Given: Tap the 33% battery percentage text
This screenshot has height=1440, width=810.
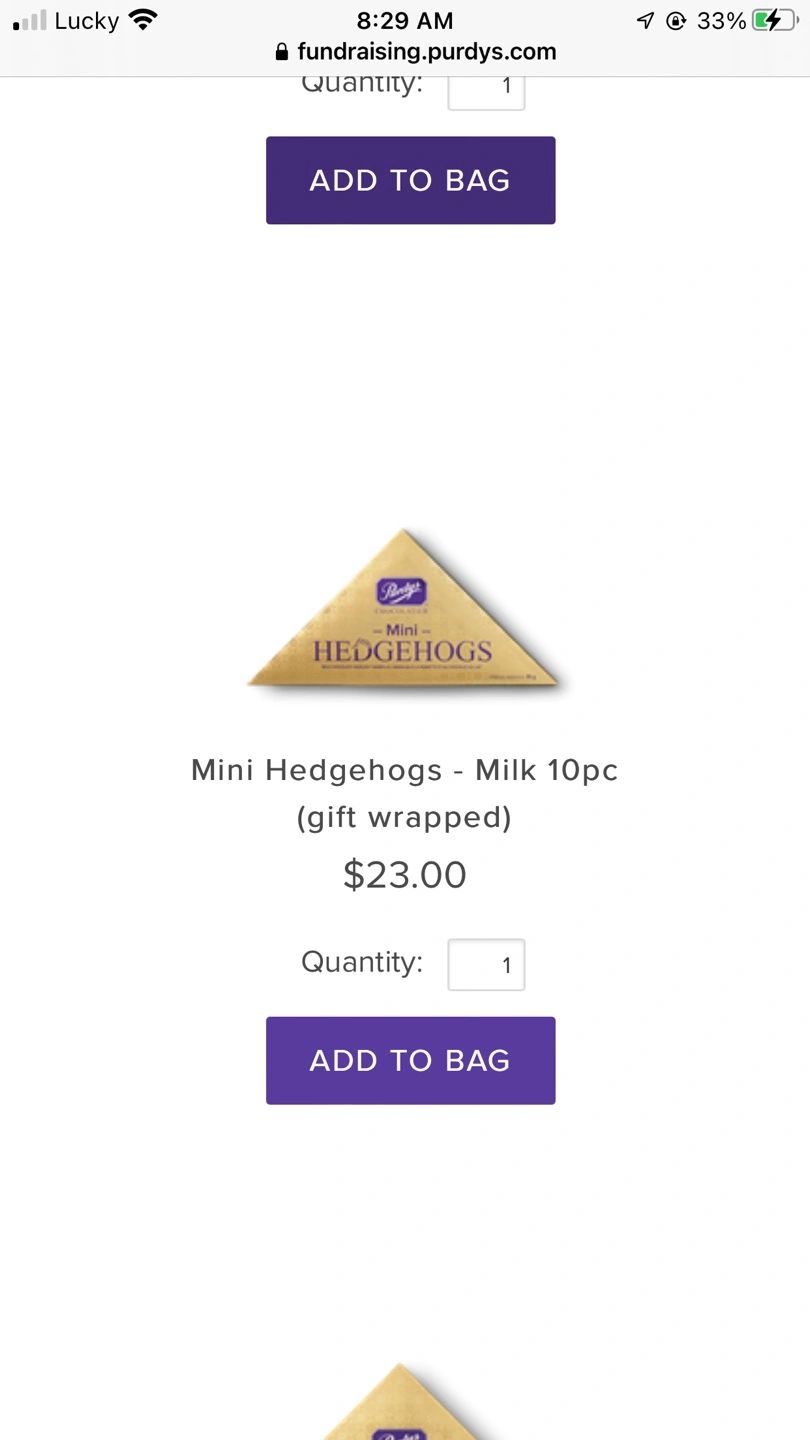Looking at the screenshot, I should tap(722, 21).
